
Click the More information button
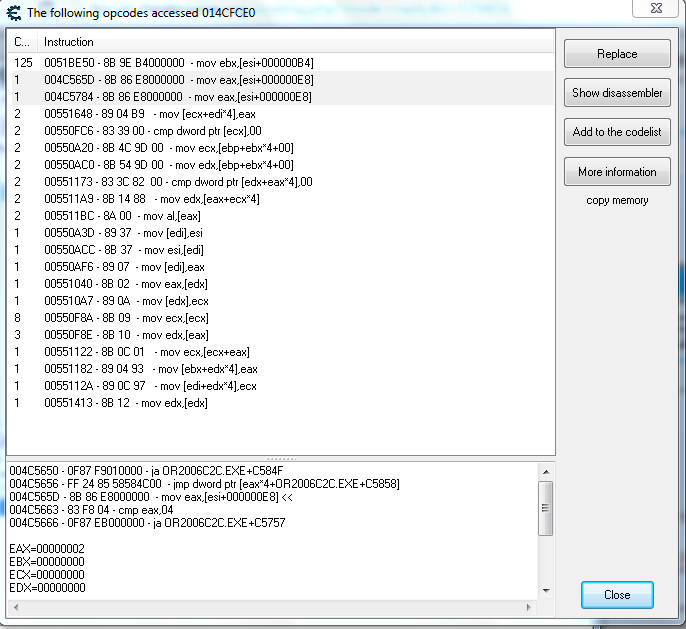tap(617, 172)
